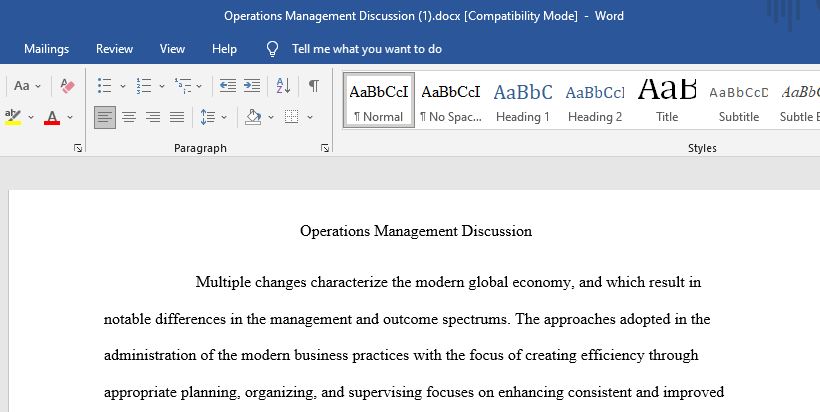
Task: Apply the Title style
Action: pos(667,100)
